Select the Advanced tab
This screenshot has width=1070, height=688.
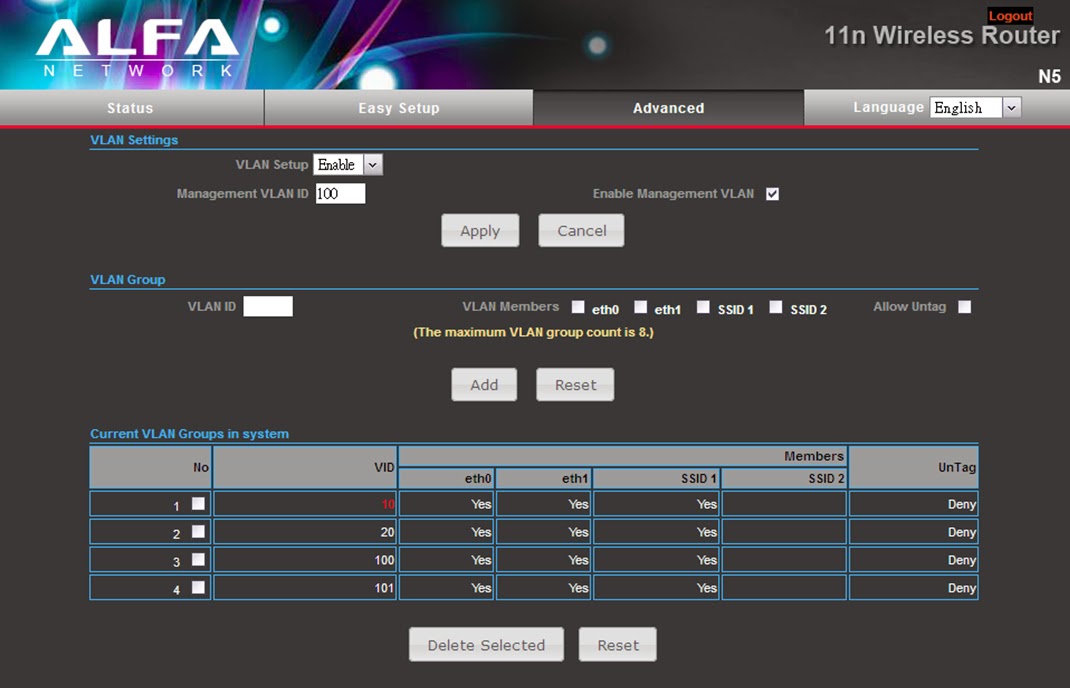tap(668, 108)
